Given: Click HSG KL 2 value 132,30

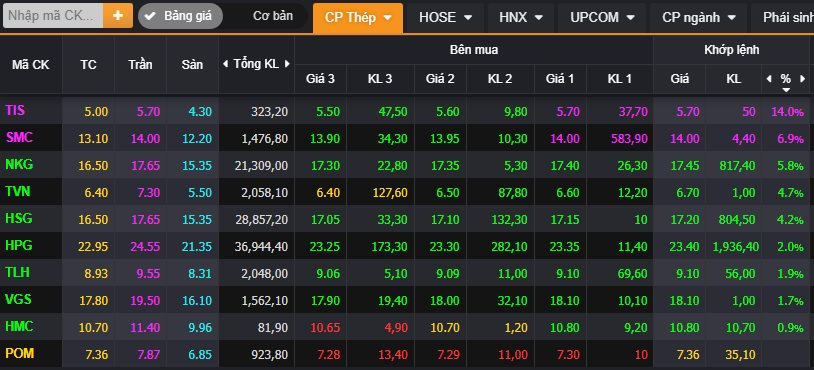Looking at the screenshot, I should [510, 220].
